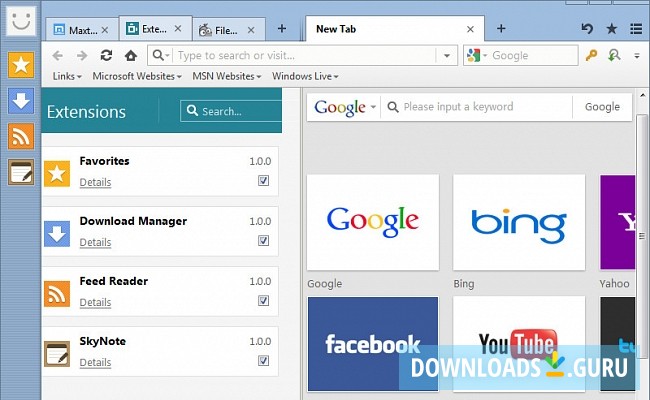Disable the Feed Reader extension checkbox
Viewport: 650px width, 400px height.
(x=263, y=301)
